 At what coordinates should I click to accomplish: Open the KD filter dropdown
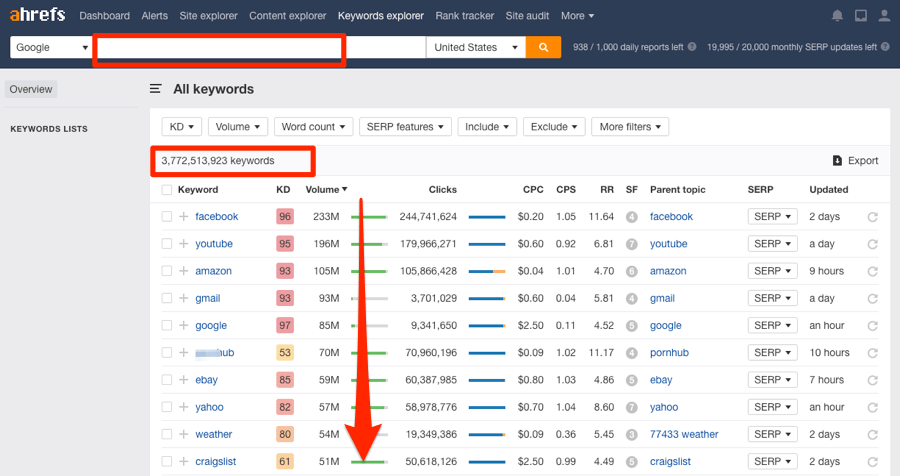(x=181, y=126)
